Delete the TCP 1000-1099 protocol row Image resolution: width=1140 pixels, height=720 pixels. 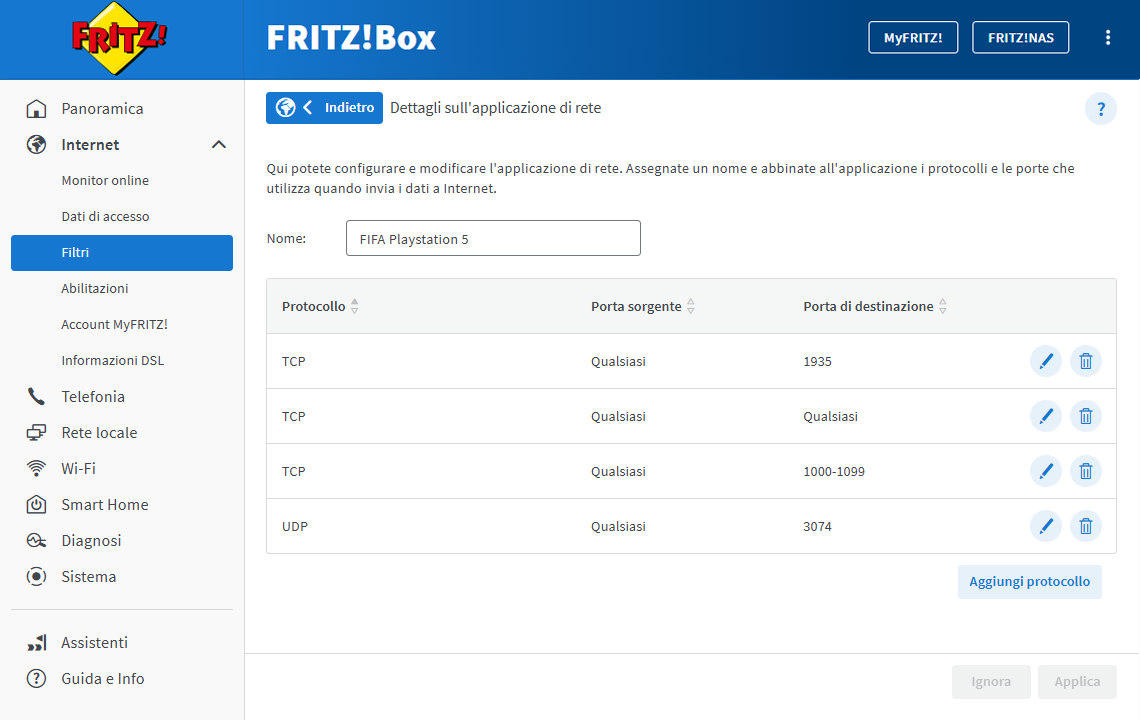tap(1085, 471)
